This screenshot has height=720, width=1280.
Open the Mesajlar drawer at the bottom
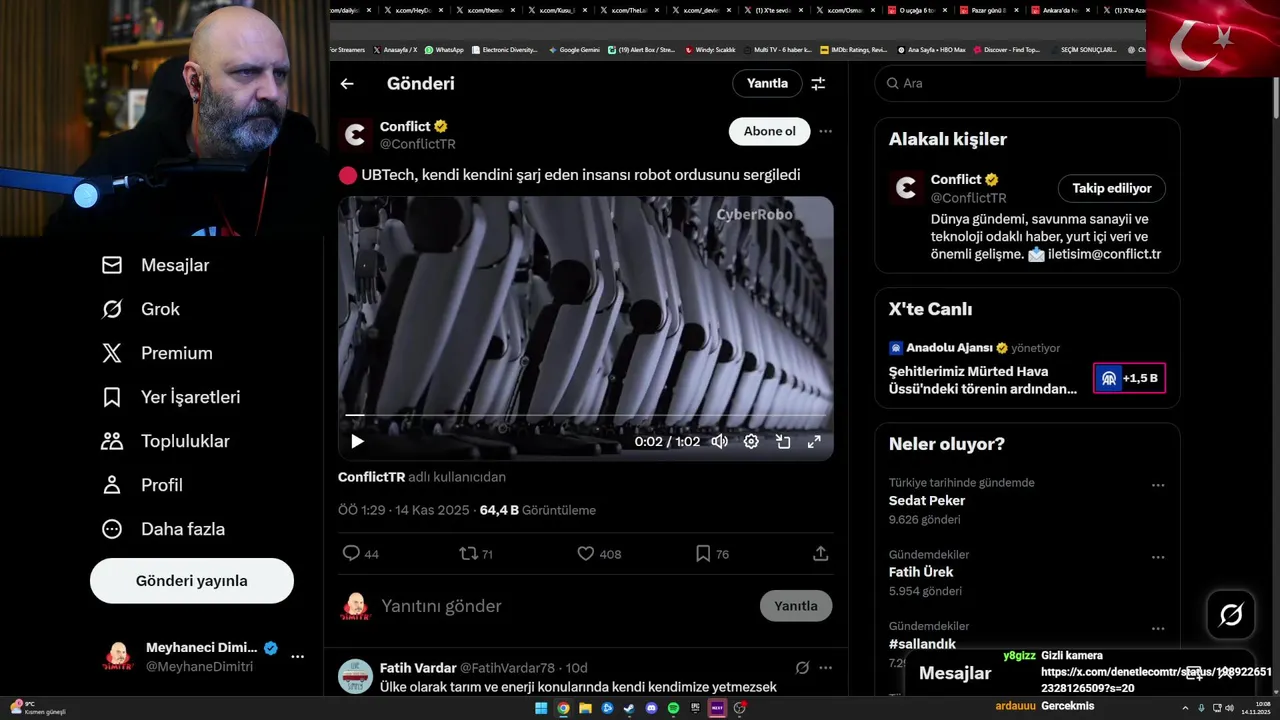955,673
